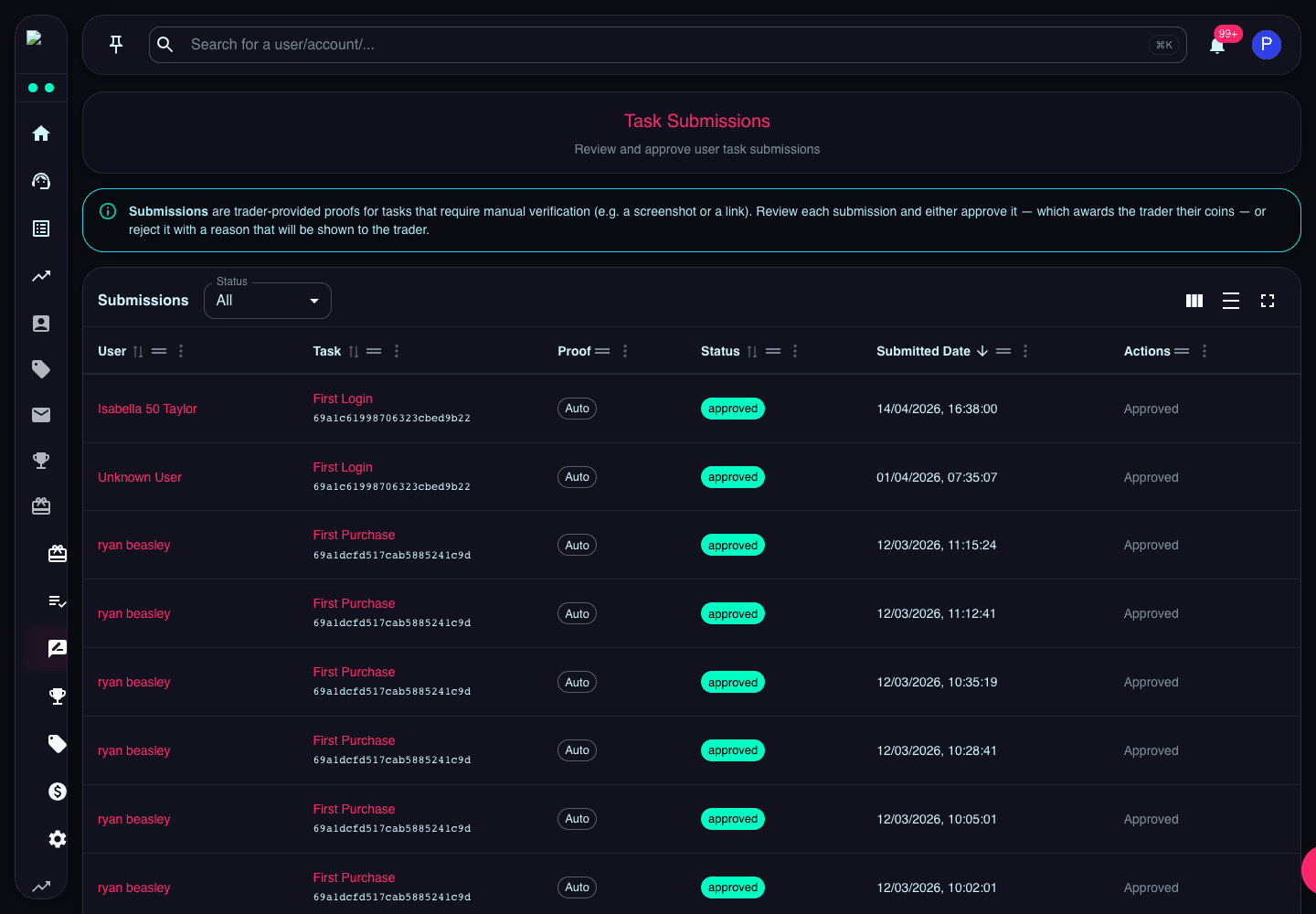
Task: Click the Proof column header label
Action: click(x=575, y=351)
